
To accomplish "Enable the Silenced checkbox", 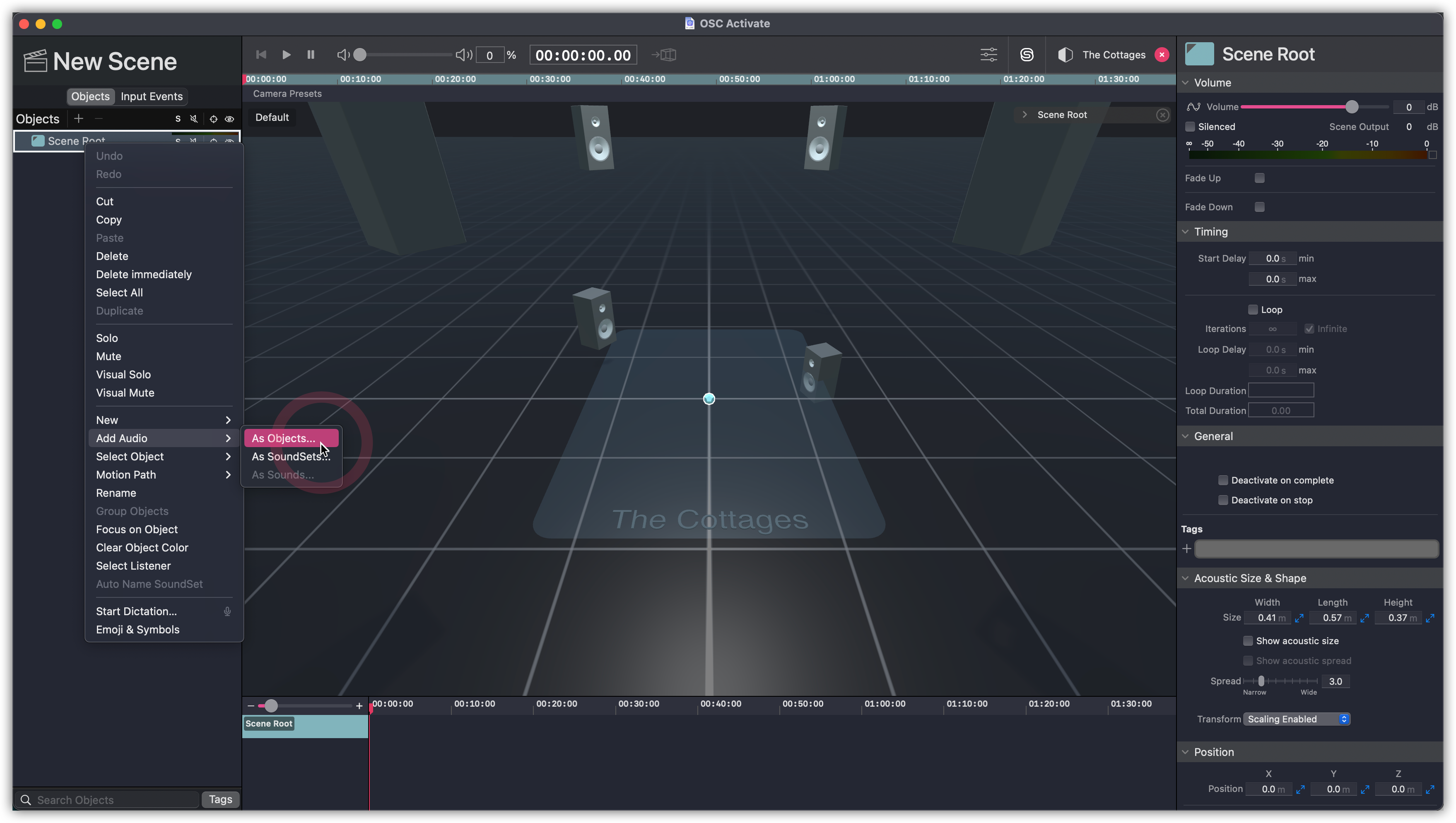I will [x=1190, y=127].
